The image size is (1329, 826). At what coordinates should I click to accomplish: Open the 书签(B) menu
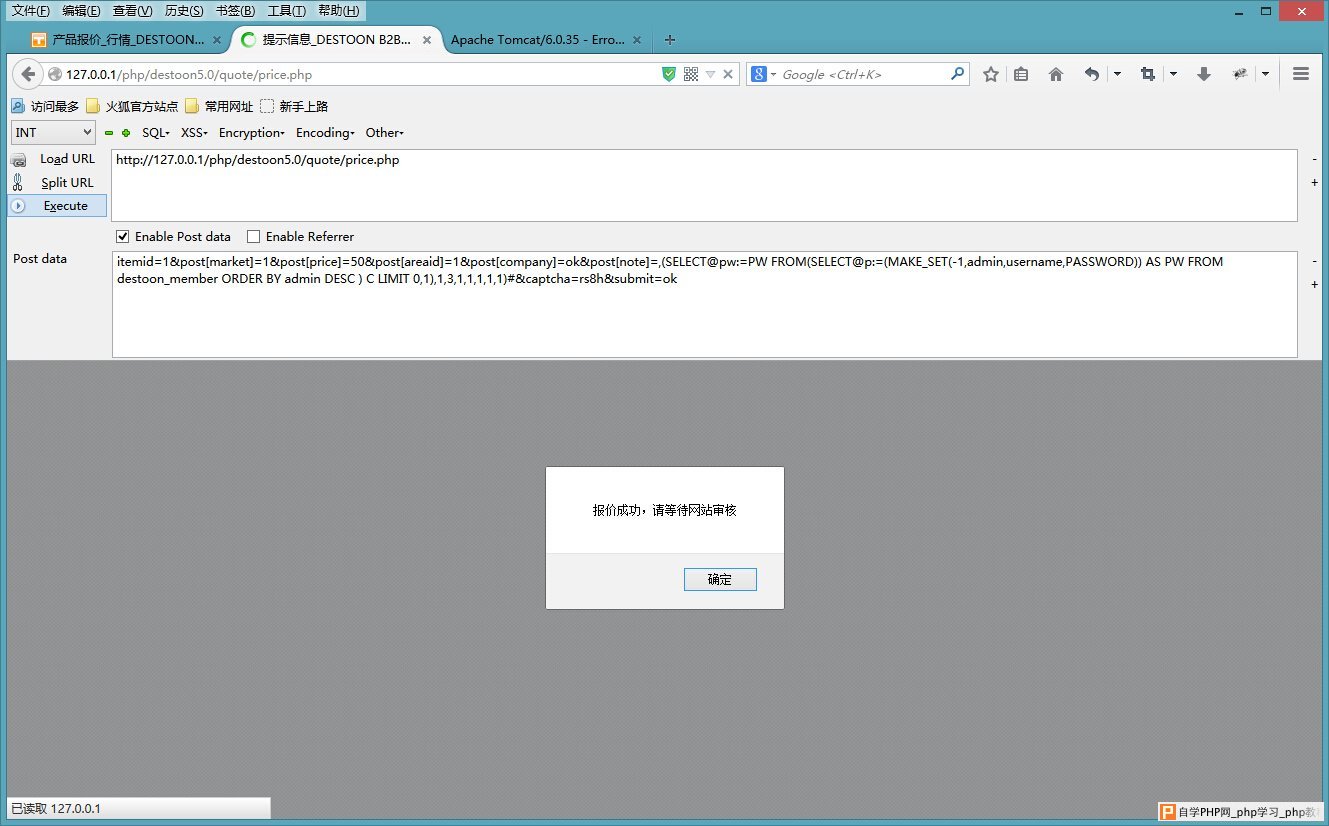pyautogui.click(x=236, y=11)
